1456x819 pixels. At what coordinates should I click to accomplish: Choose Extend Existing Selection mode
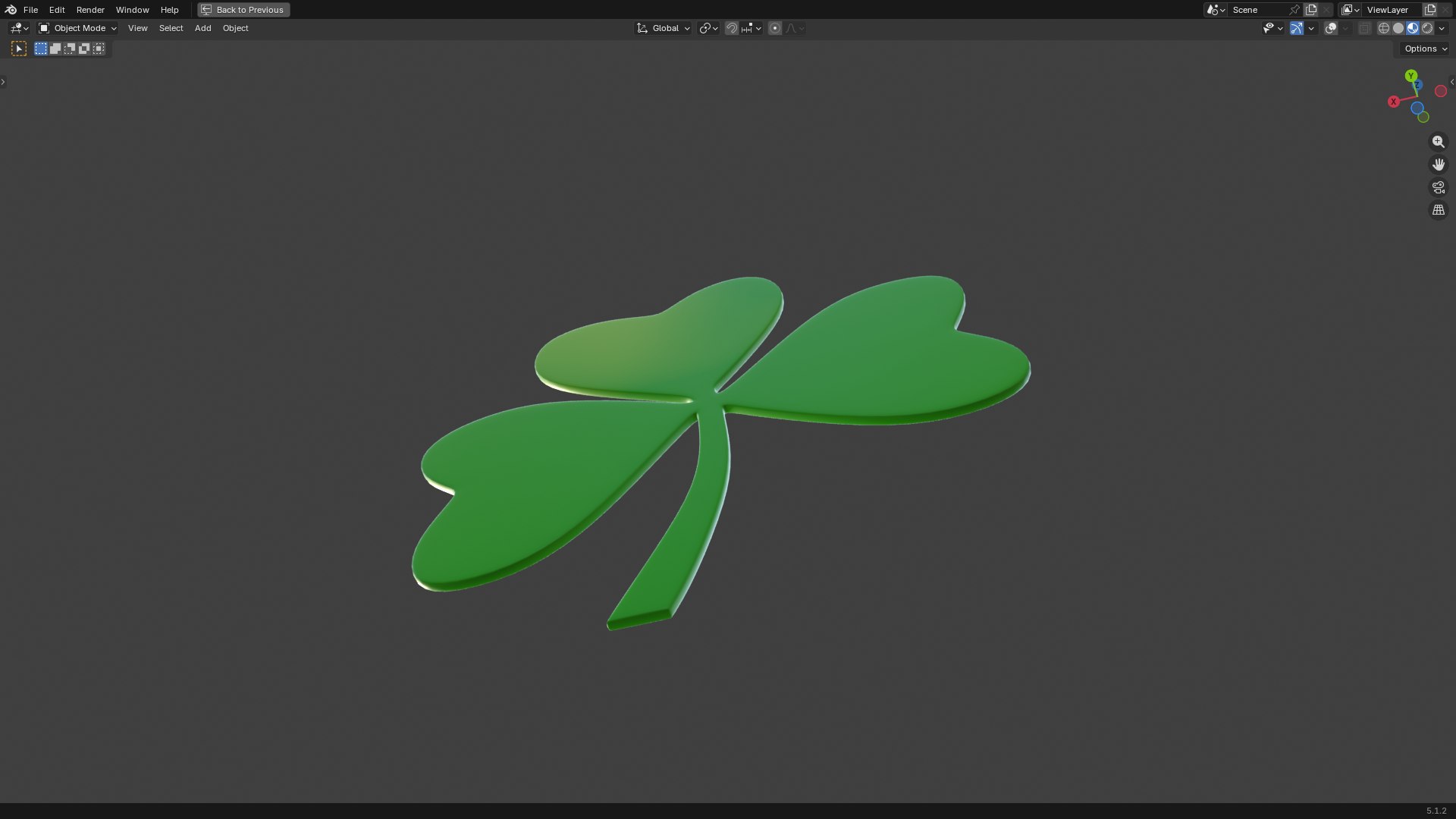[x=55, y=49]
